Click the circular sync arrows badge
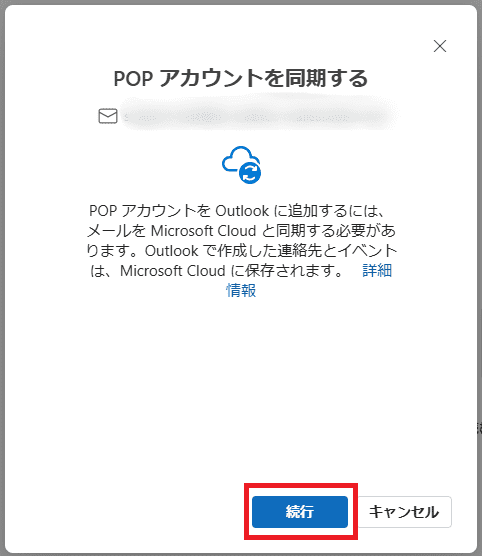 tap(250, 173)
